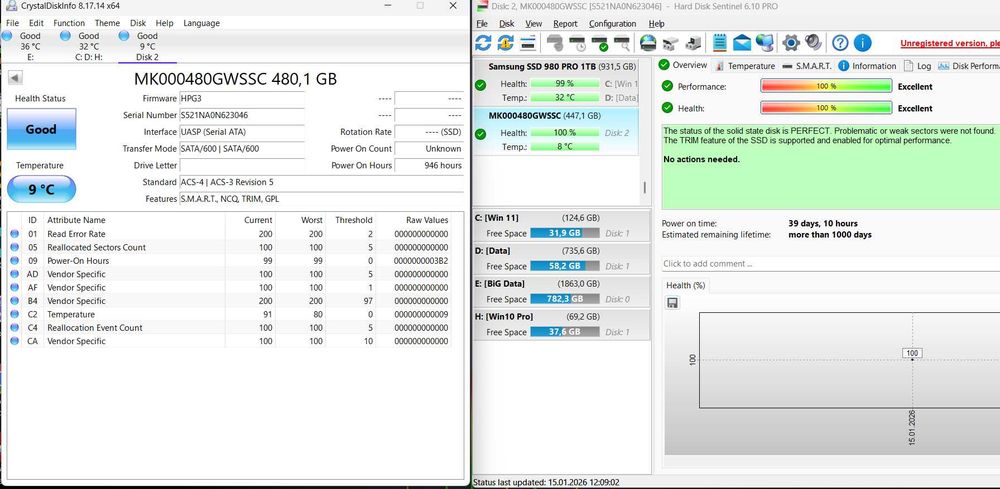Click the Firmware field showing HPG3
The image size is (1000, 489).
(x=242, y=99)
